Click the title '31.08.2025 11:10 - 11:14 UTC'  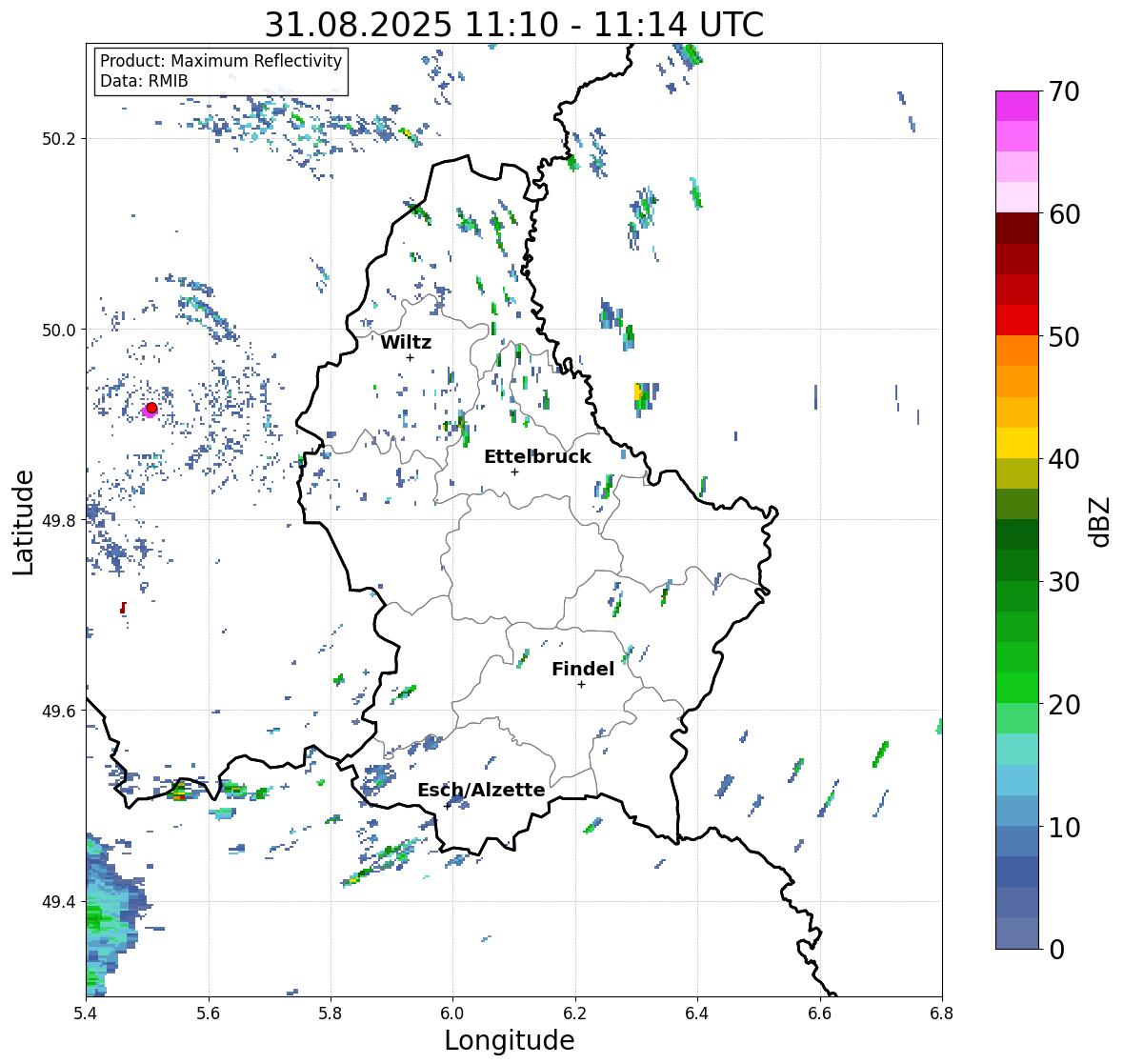click(x=514, y=25)
